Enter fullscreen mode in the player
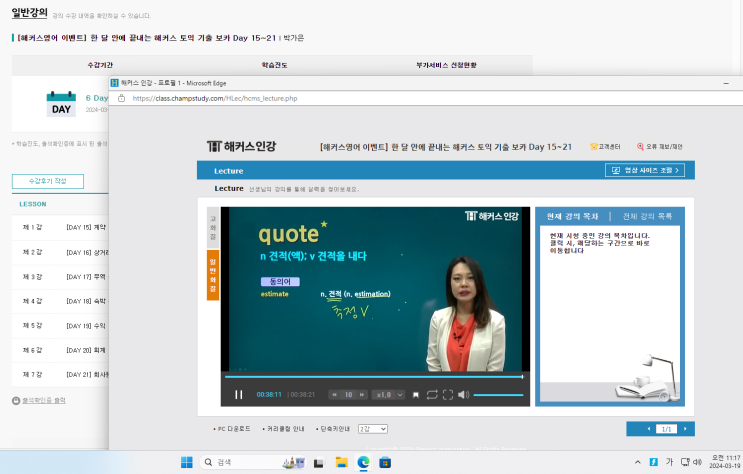Image resolution: width=743 pixels, height=474 pixels. [448, 394]
